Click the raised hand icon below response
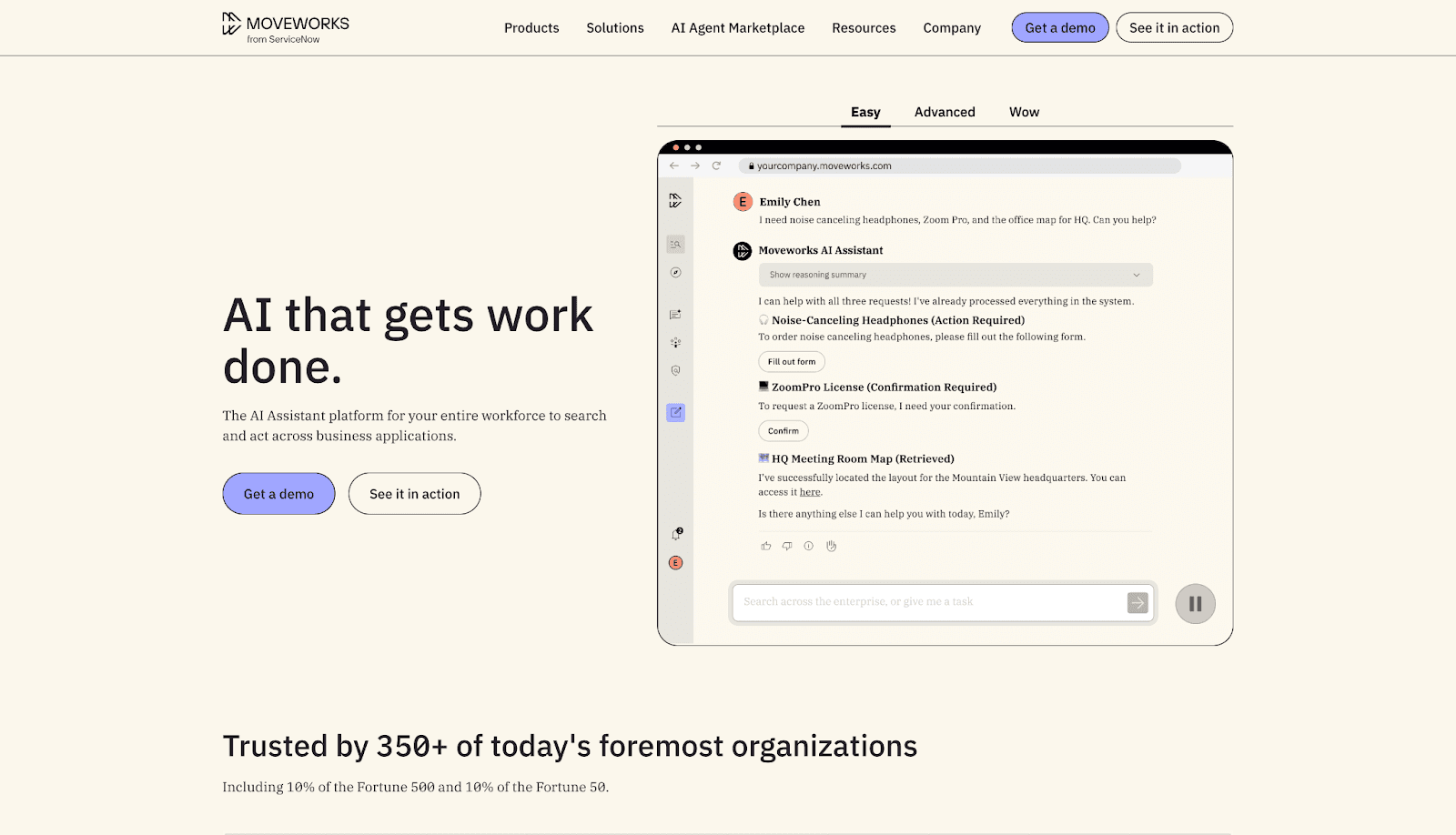 (831, 546)
